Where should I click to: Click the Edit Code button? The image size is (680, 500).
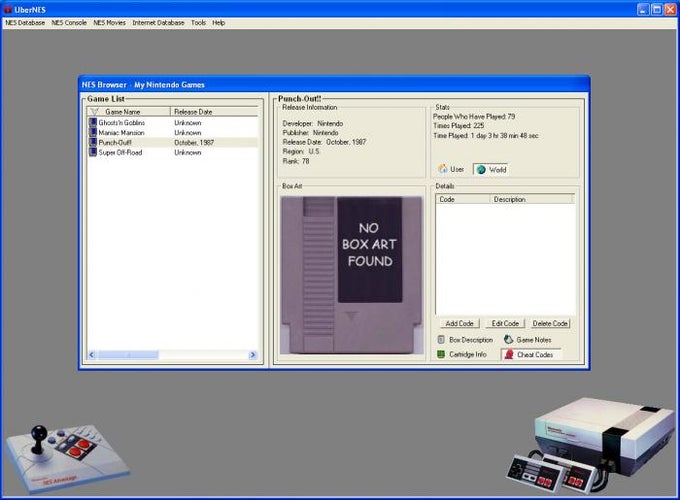pyautogui.click(x=505, y=324)
